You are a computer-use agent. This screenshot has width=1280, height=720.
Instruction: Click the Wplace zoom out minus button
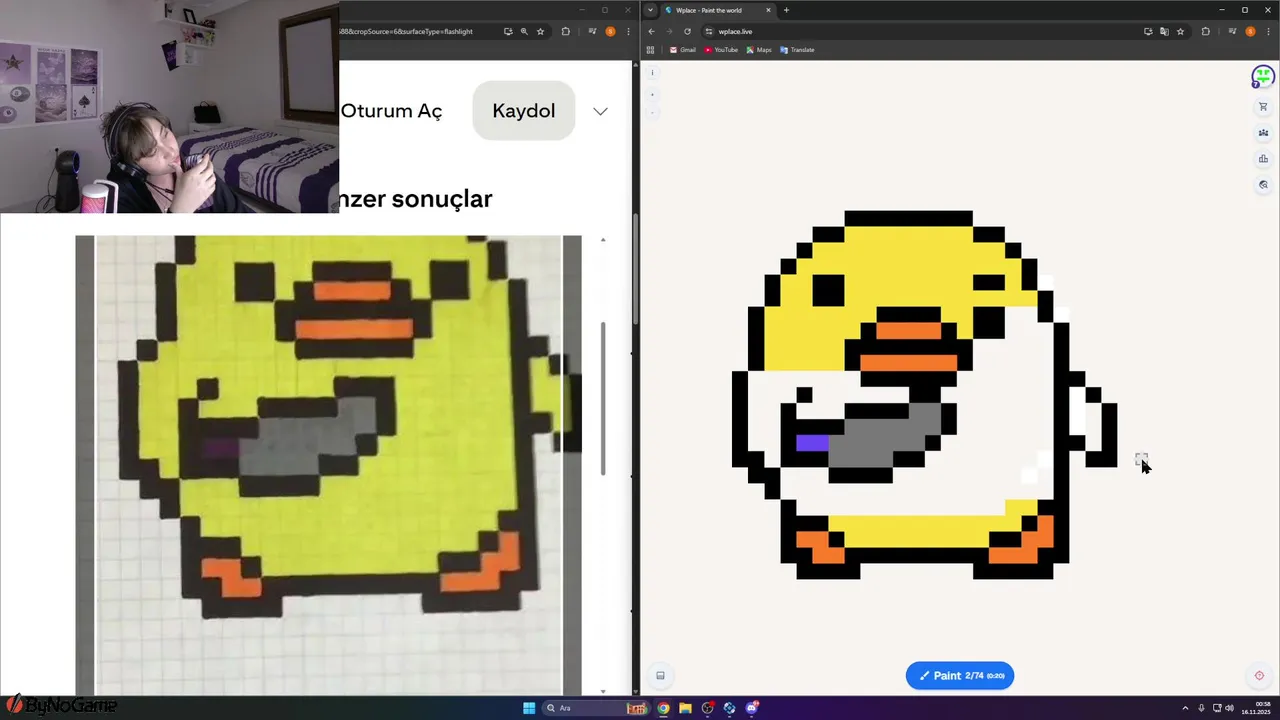[x=652, y=112]
